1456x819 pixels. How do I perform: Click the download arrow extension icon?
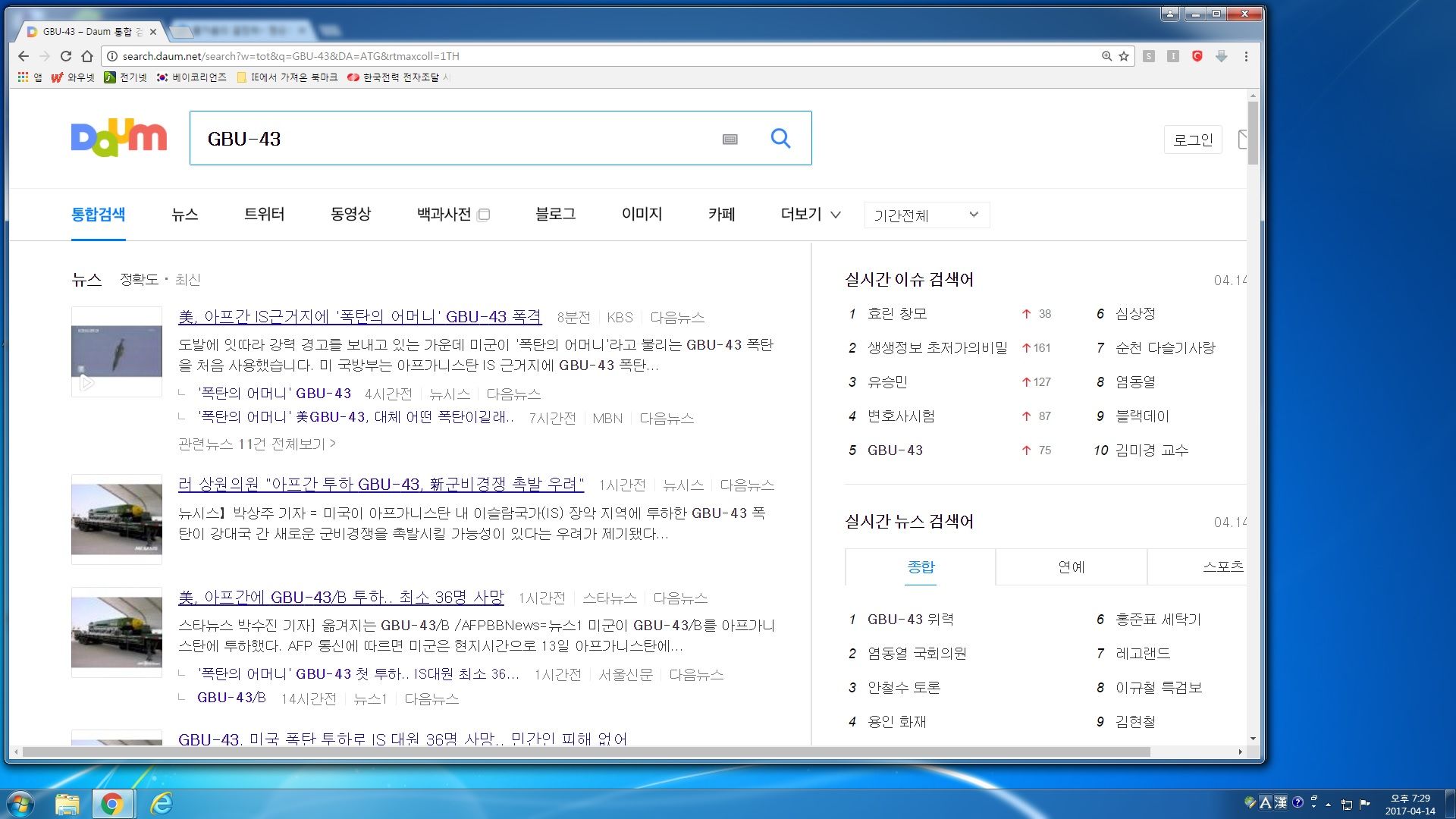pos(1222,56)
